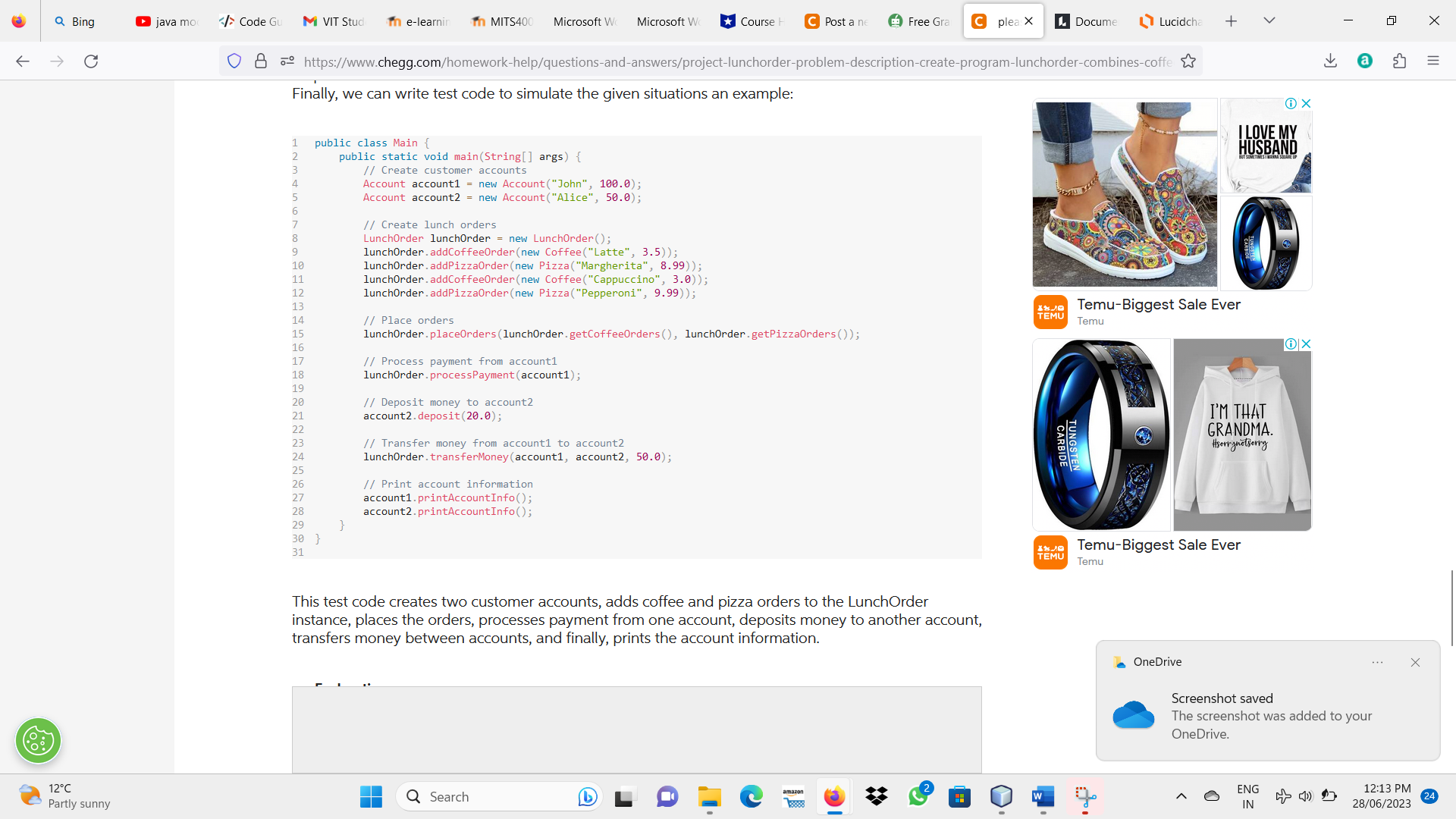Bookmark this page with the star icon
The width and height of the screenshot is (1456, 819).
[x=1188, y=61]
